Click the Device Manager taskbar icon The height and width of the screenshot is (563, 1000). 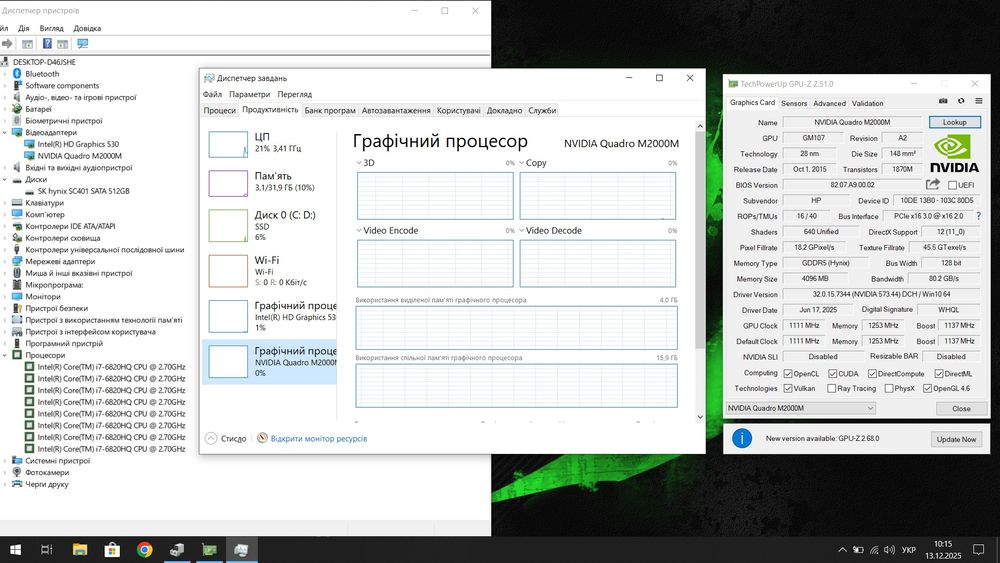click(x=177, y=550)
